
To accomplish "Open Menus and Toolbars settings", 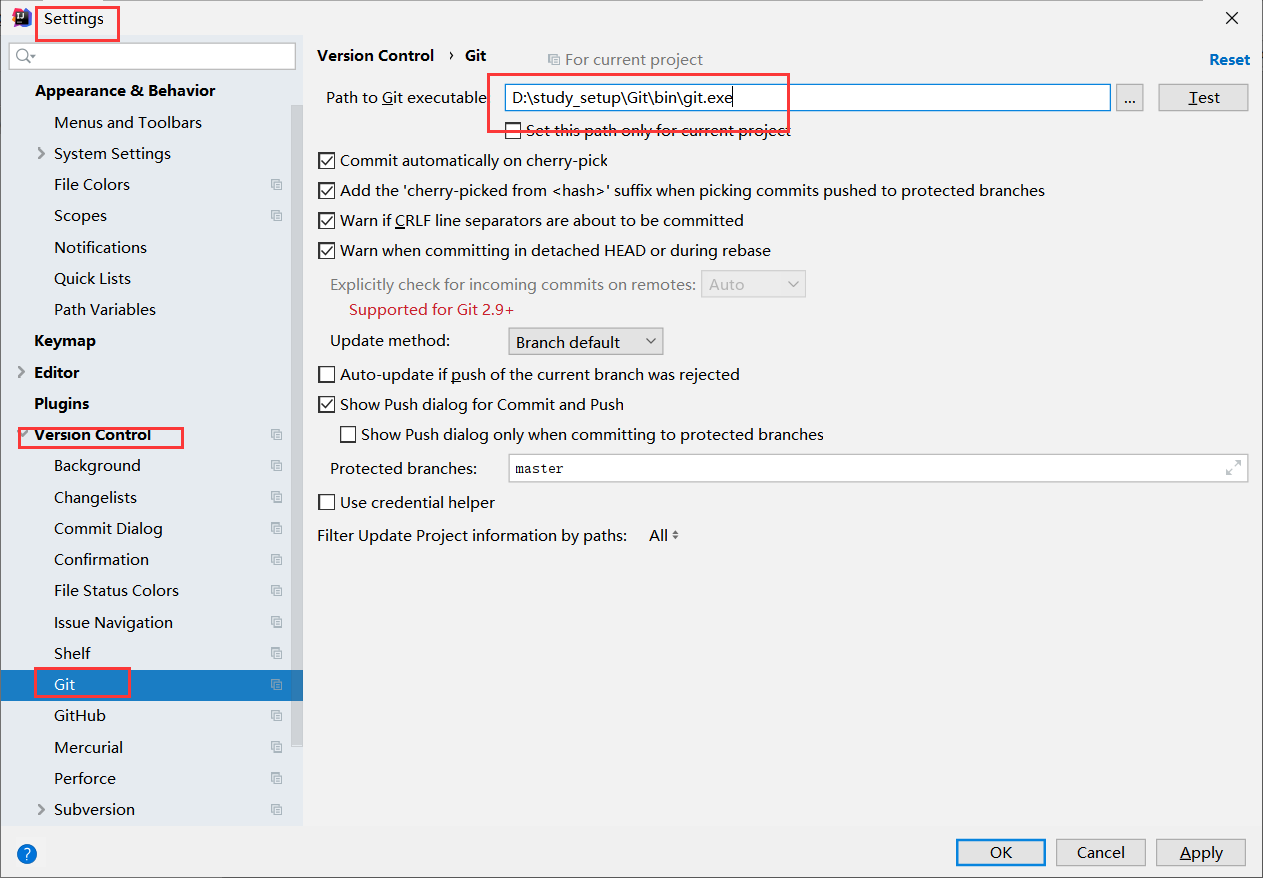I will click(x=128, y=122).
